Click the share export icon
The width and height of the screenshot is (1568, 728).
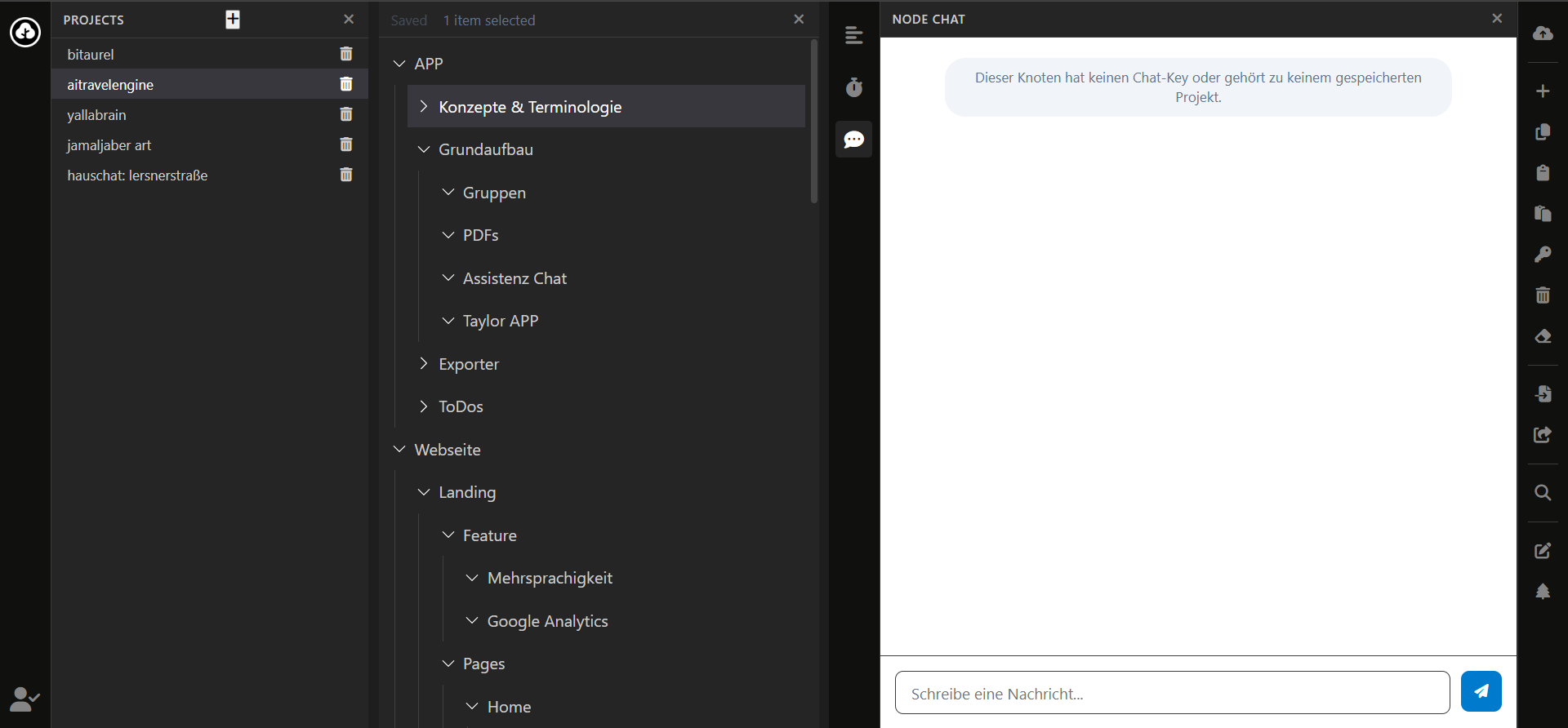1542,435
